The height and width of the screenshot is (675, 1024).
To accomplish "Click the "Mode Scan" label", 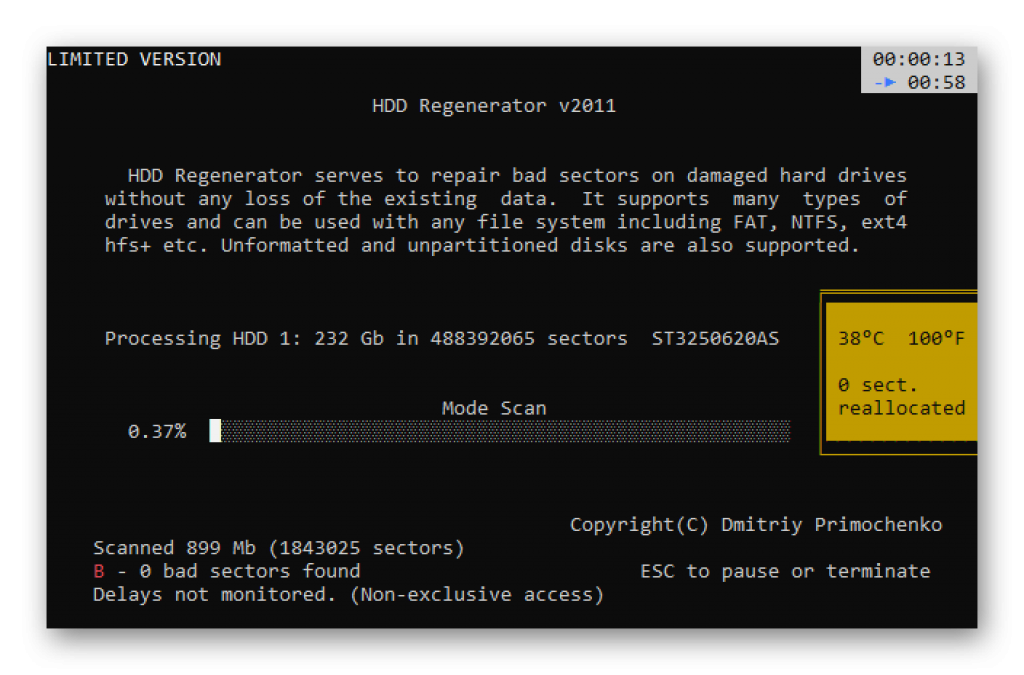I will [x=494, y=408].
